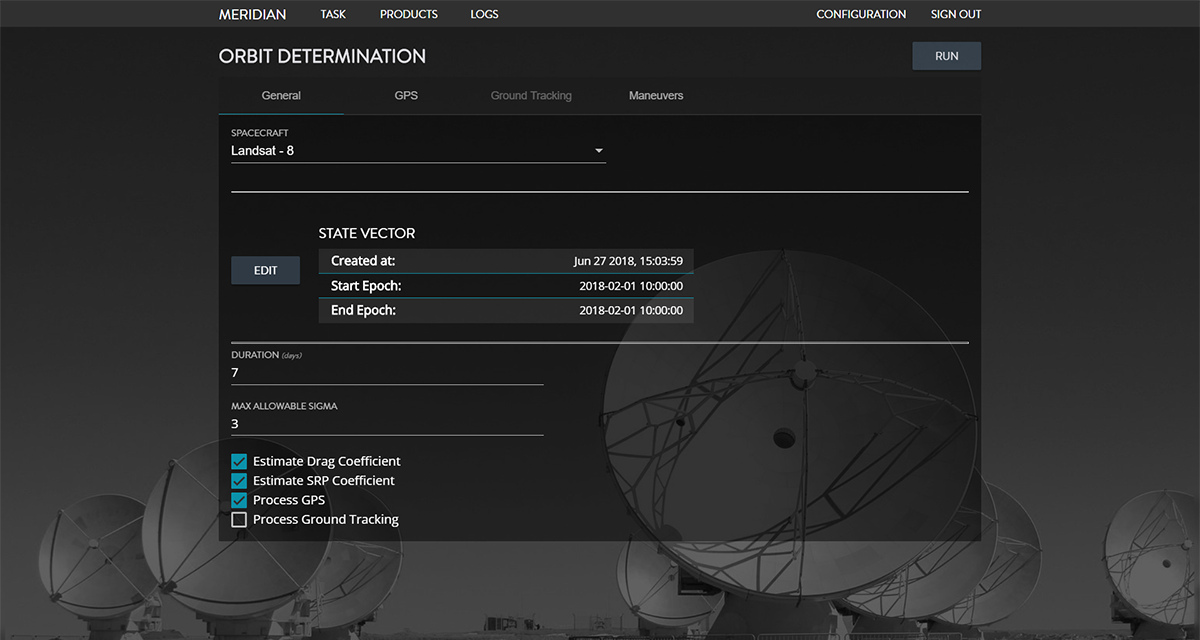Screen dimensions: 1200x640
Task: Click the STATE VECTOR heading
Action: click(367, 233)
